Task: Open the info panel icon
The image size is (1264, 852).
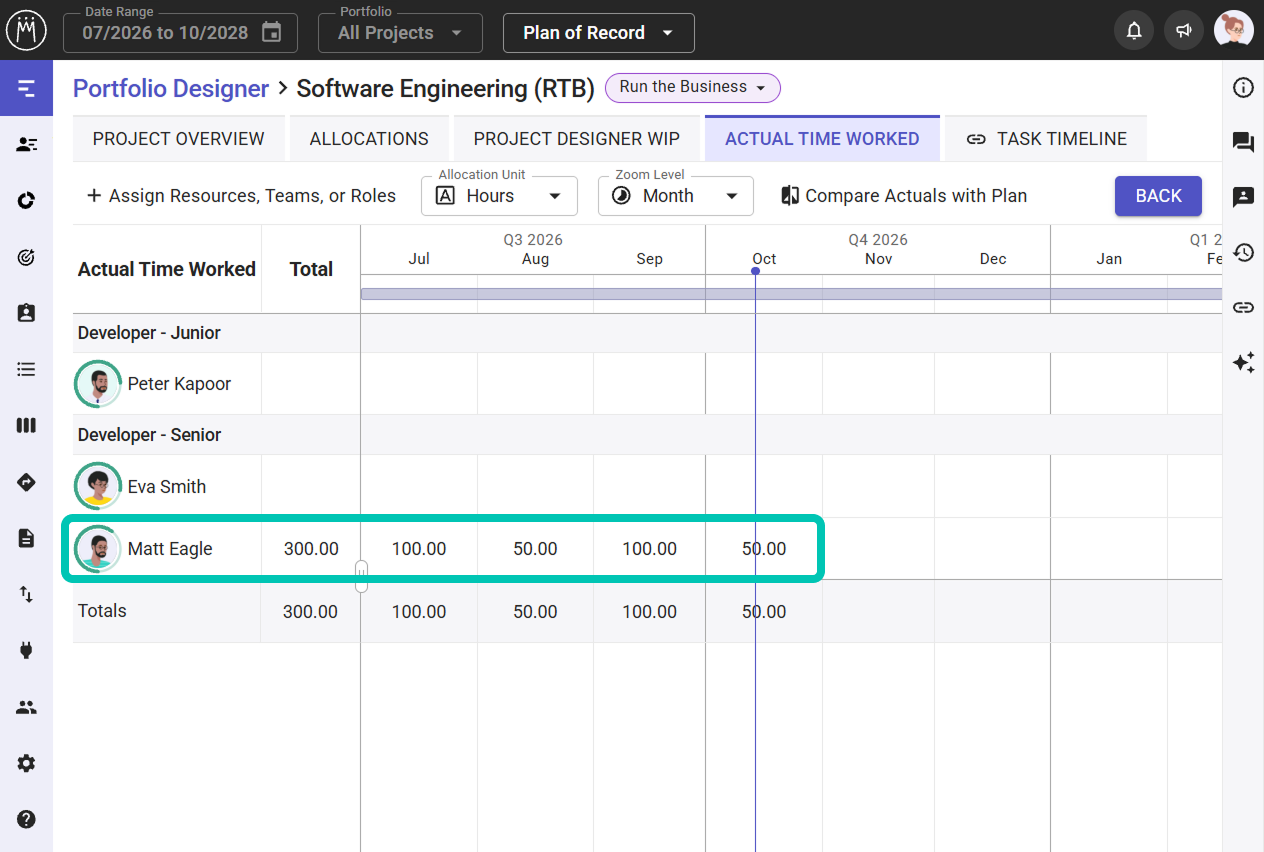Action: pyautogui.click(x=1243, y=88)
